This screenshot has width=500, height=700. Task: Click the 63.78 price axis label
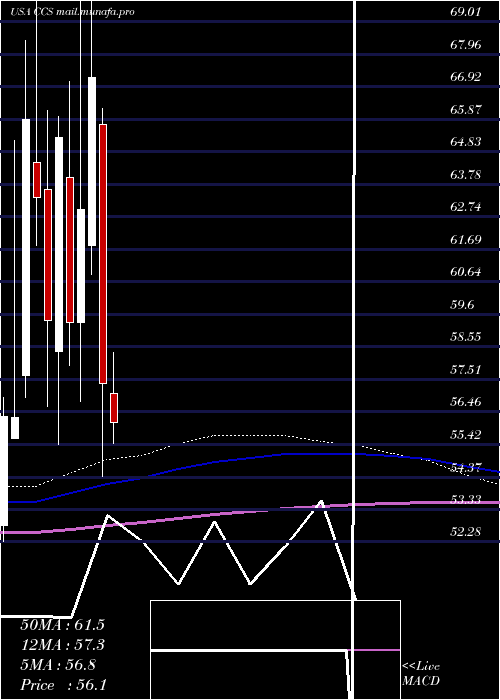coord(465,175)
